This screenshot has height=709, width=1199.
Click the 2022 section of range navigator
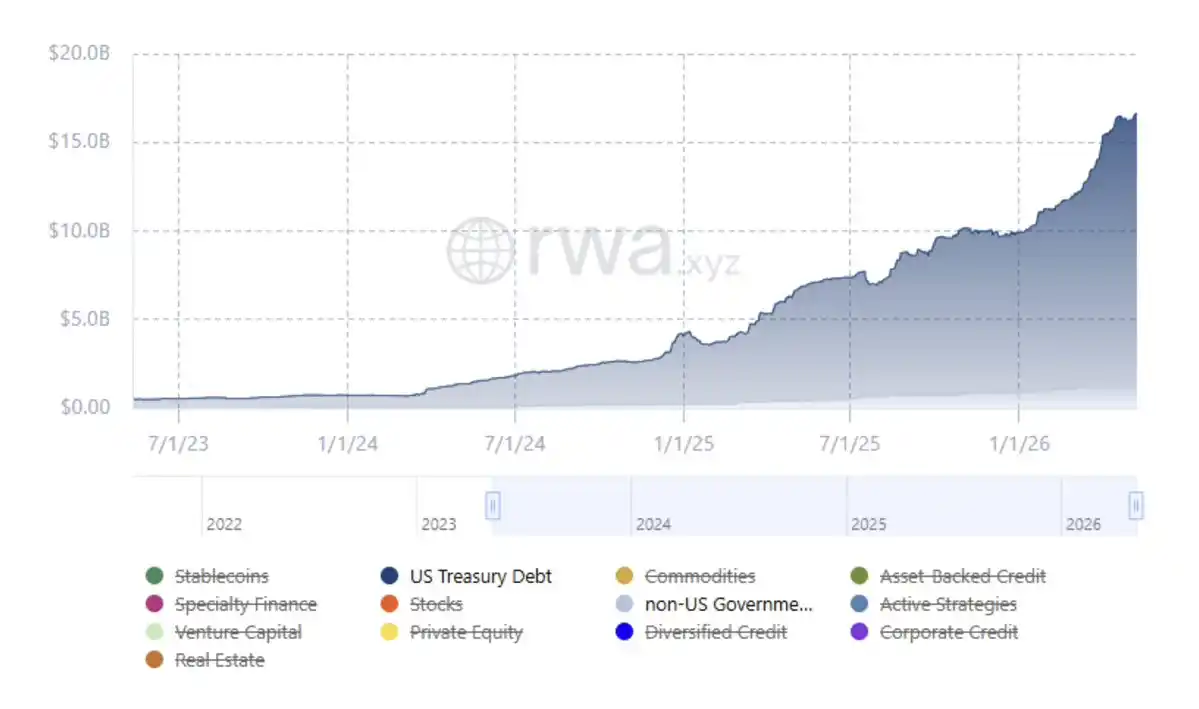[x=309, y=506]
